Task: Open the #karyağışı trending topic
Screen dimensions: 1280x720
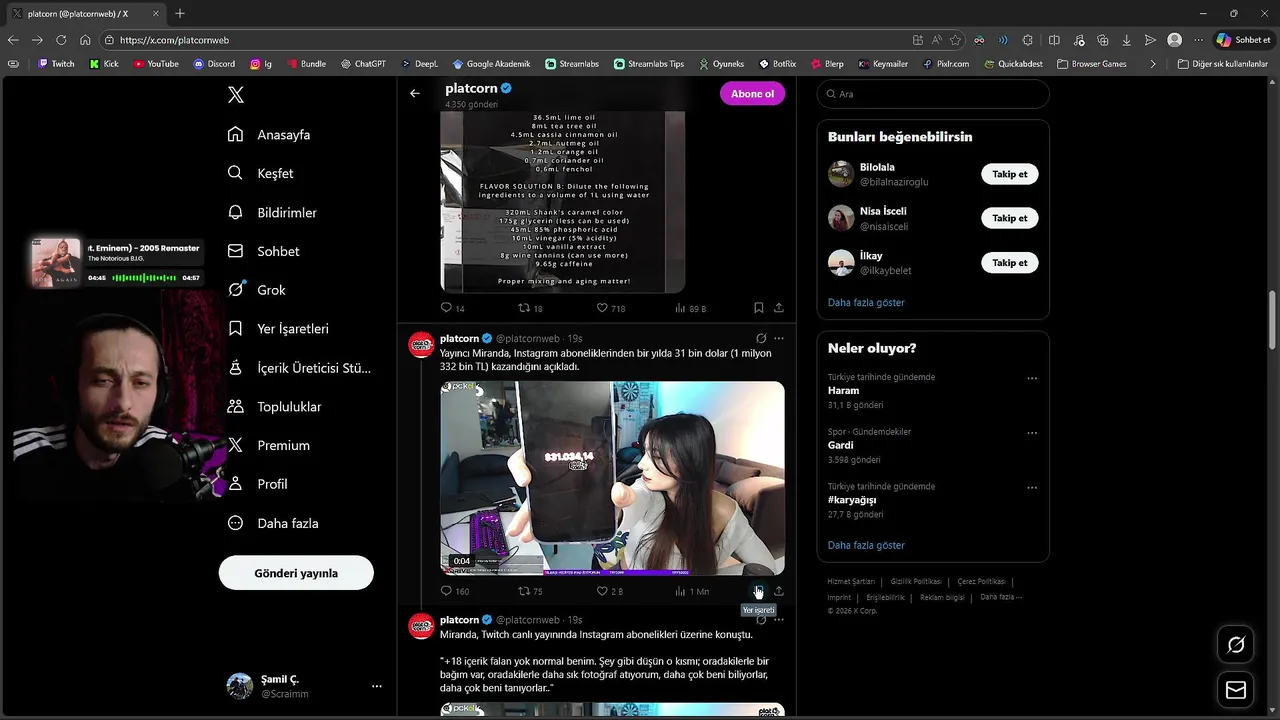Action: [852, 500]
